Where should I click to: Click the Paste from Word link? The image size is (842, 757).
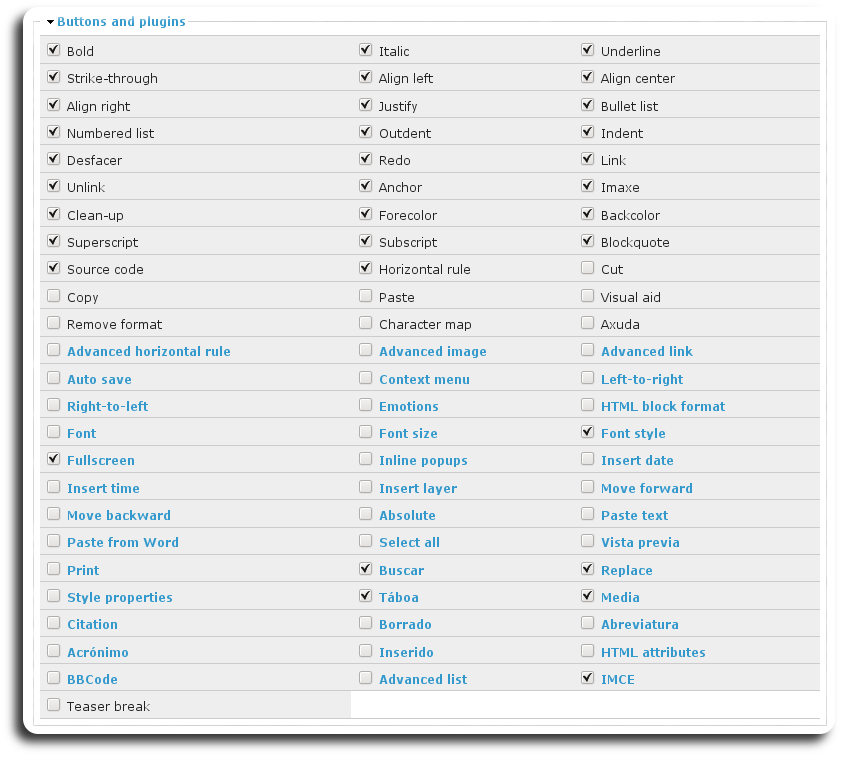[x=122, y=542]
